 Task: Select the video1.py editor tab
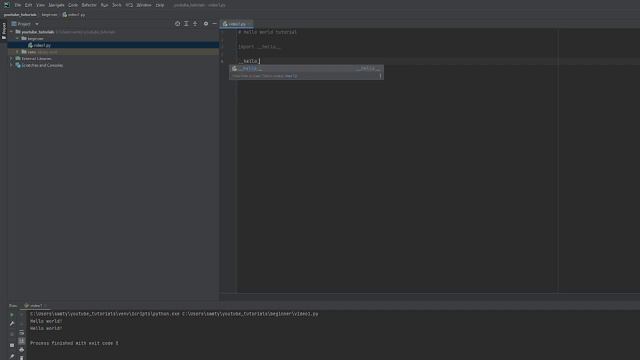[237, 24]
